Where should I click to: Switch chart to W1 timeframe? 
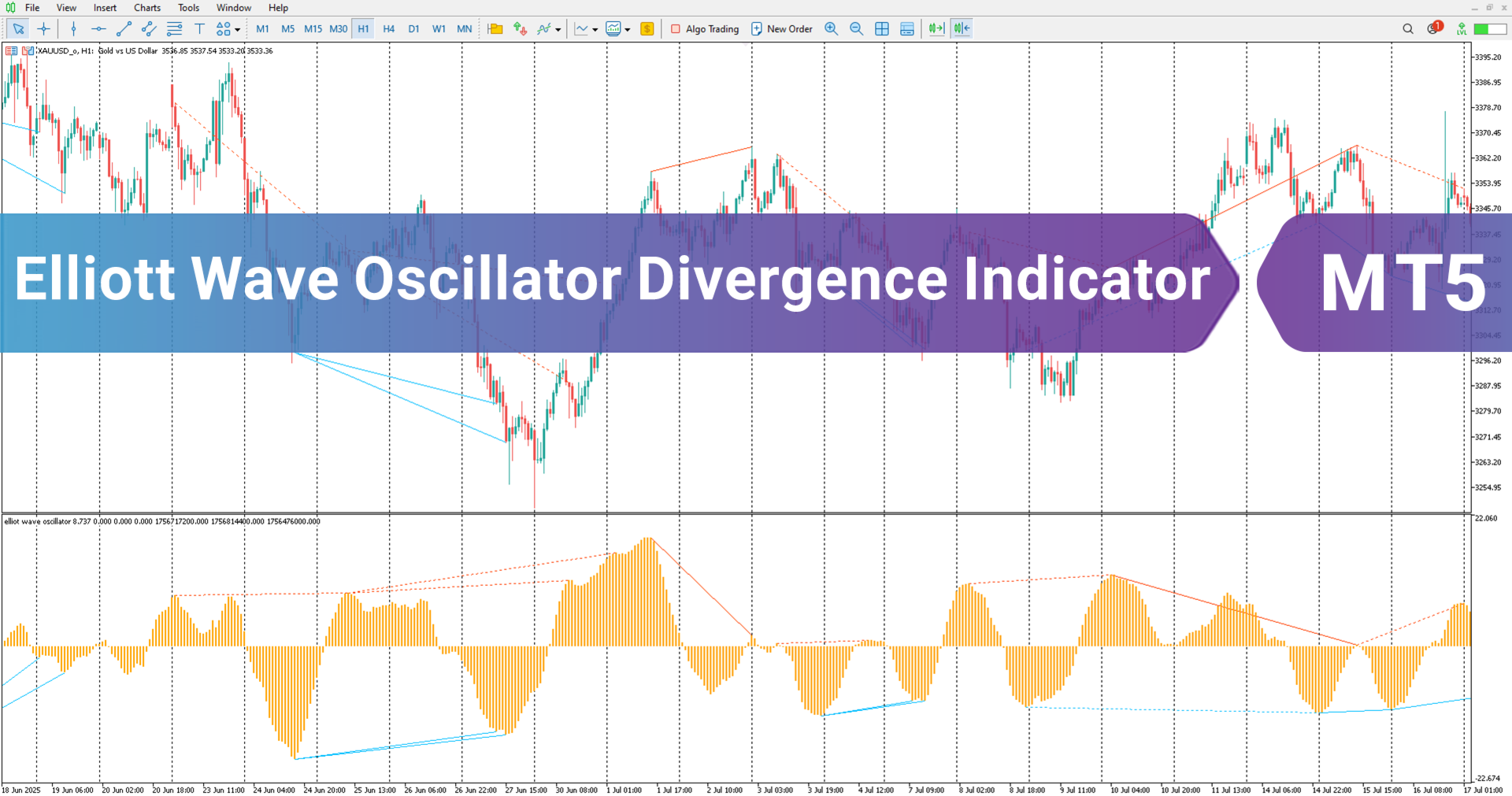coord(439,29)
